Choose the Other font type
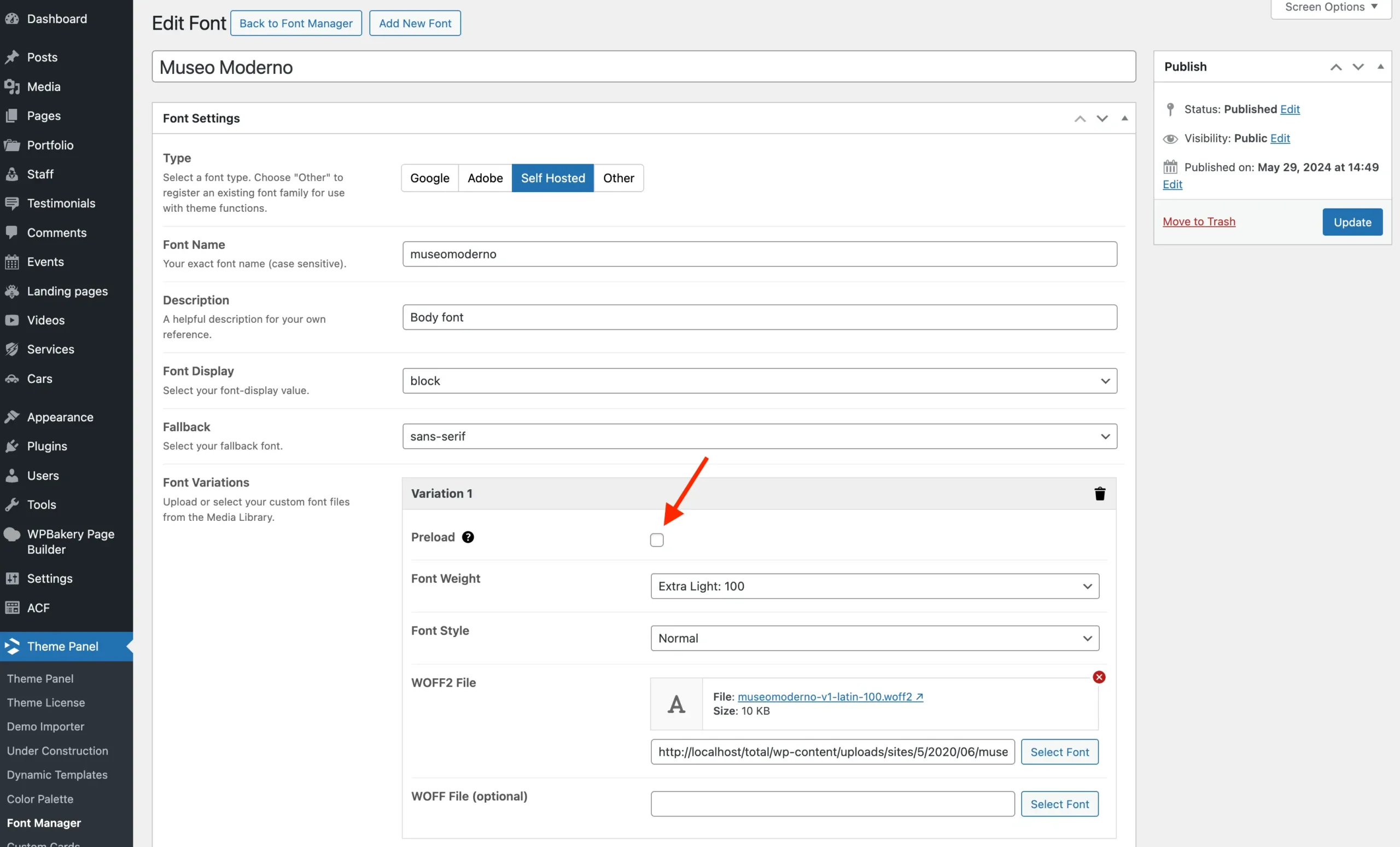Screen dimensions: 1400x847 618,178
